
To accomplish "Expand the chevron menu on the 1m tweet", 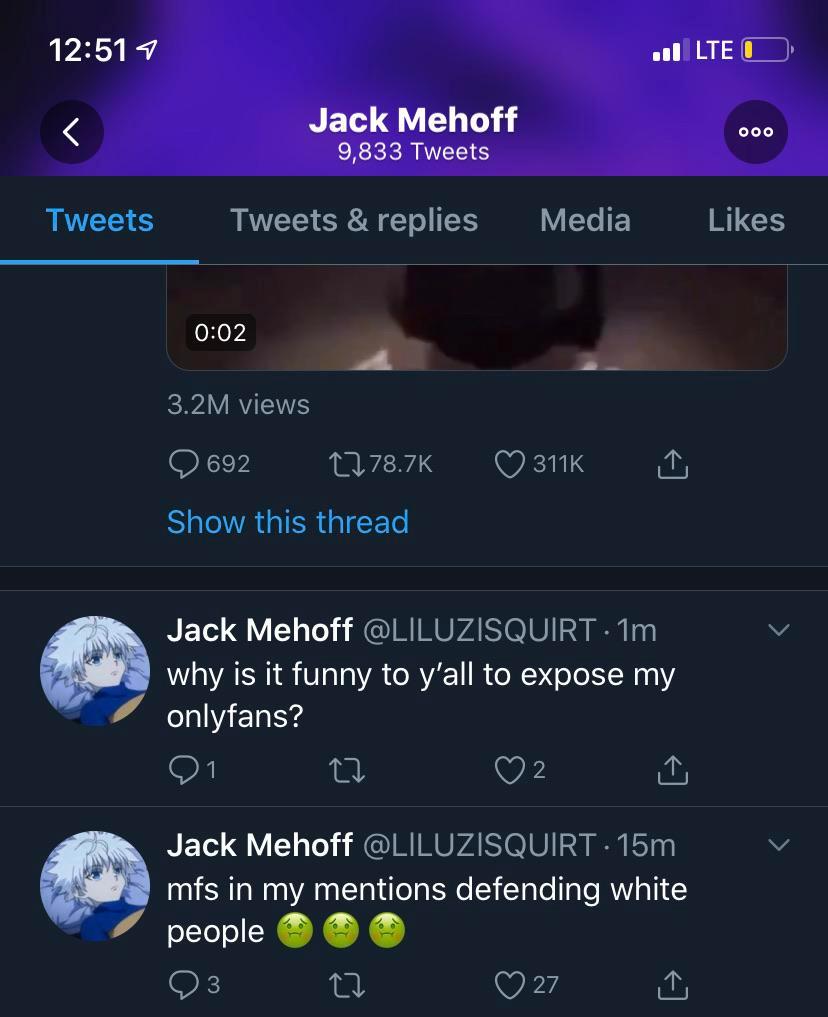I will point(778,630).
